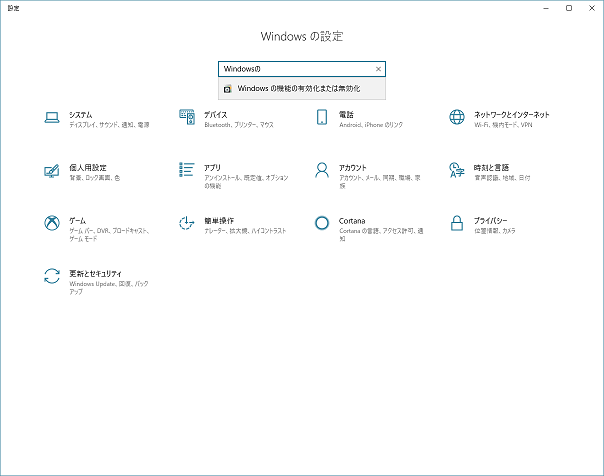Maximize the Settings window
The width and height of the screenshot is (604, 476).
coord(569,8)
